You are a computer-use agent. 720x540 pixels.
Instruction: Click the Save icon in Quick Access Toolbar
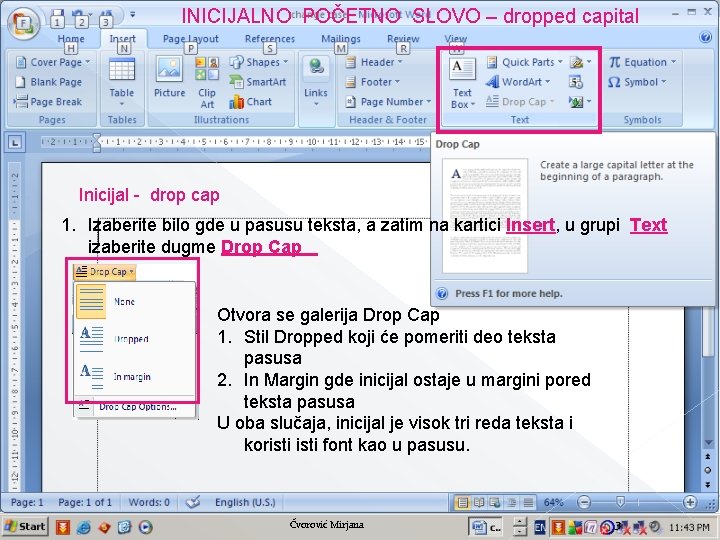click(57, 15)
